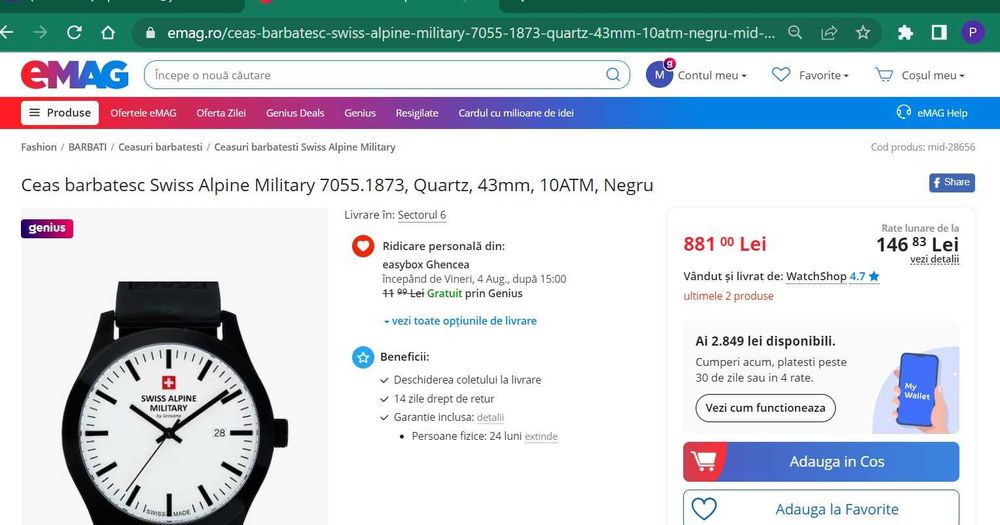1000x525 pixels.
Task: Bookmark this page with the star icon
Action: pyautogui.click(x=863, y=33)
